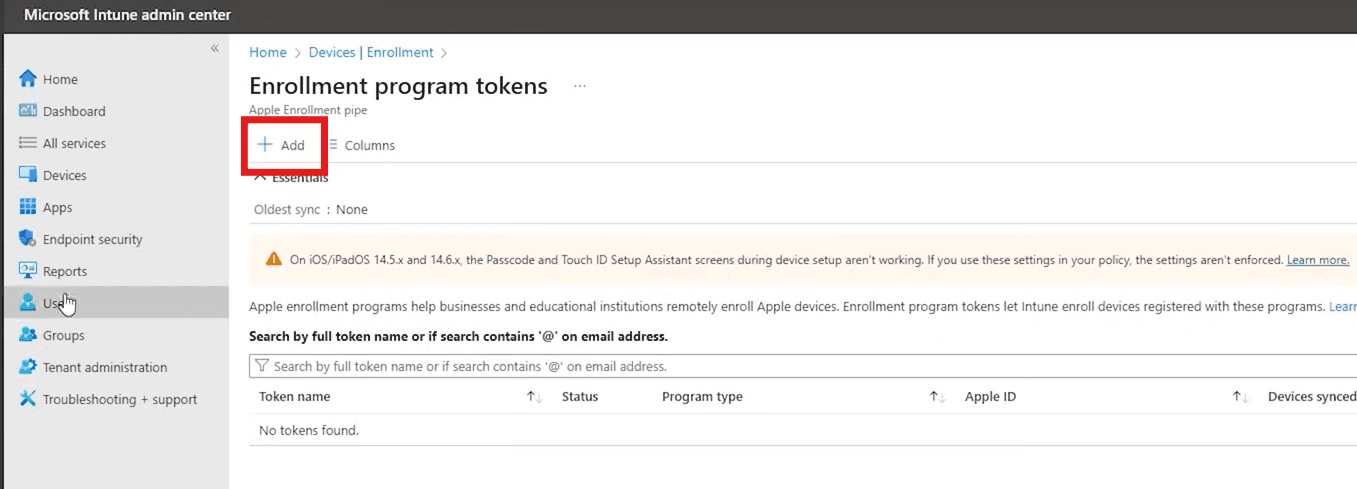
Task: Click the Devices | Enrollment breadcrumb
Action: tap(371, 52)
